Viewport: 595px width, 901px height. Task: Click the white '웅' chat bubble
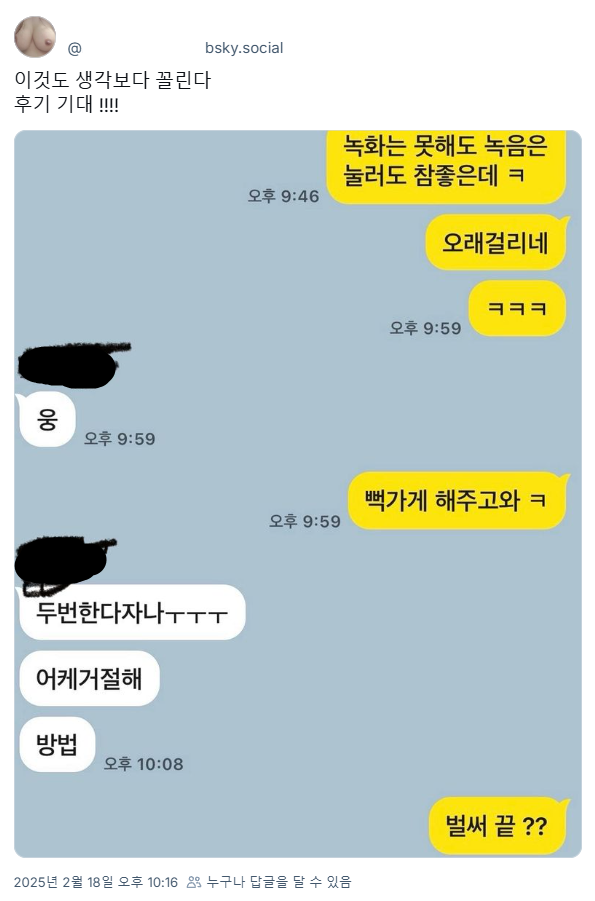click(x=47, y=419)
